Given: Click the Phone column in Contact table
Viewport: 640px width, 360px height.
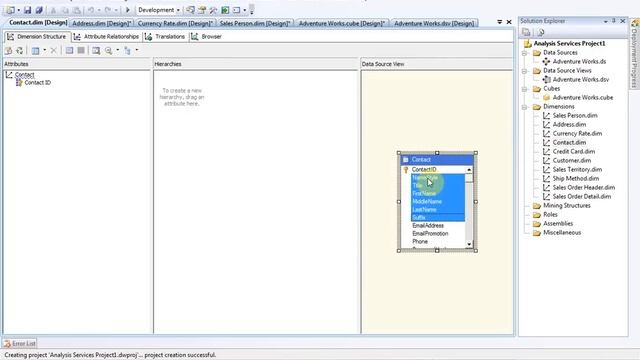Looking at the screenshot, I should pos(420,242).
